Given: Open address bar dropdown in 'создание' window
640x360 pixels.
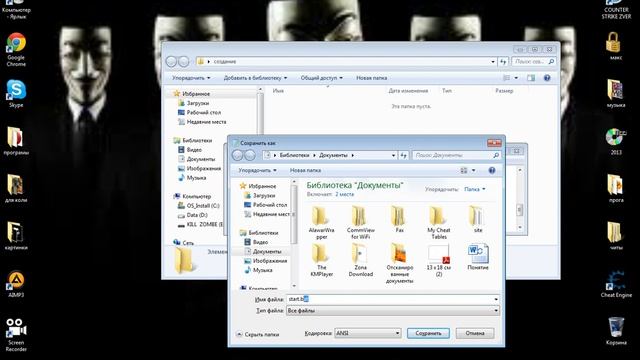Looking at the screenshot, I should tap(493, 62).
